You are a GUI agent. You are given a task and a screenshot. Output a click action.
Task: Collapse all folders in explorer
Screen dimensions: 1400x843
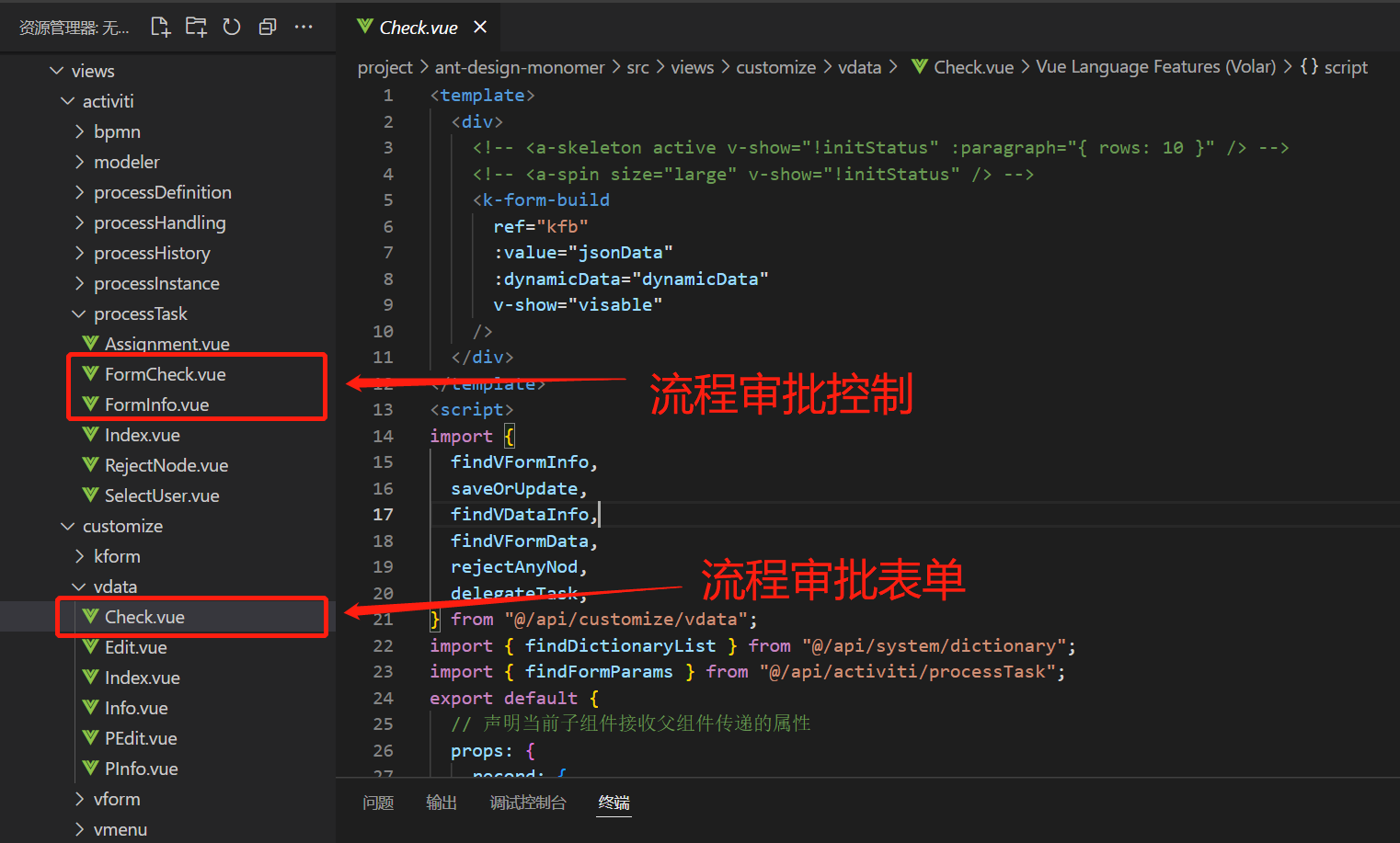(268, 27)
